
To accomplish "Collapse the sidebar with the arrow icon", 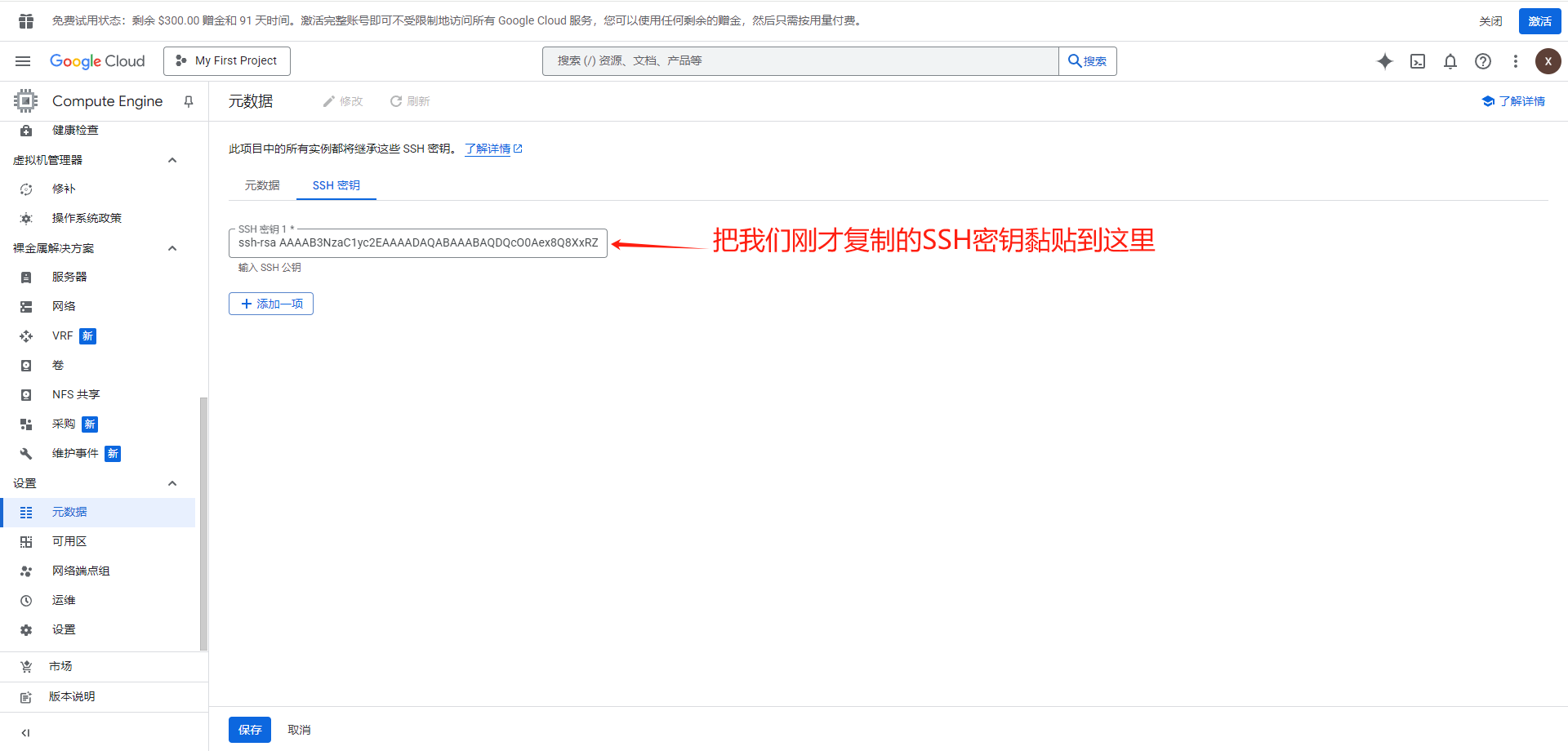I will click(25, 733).
